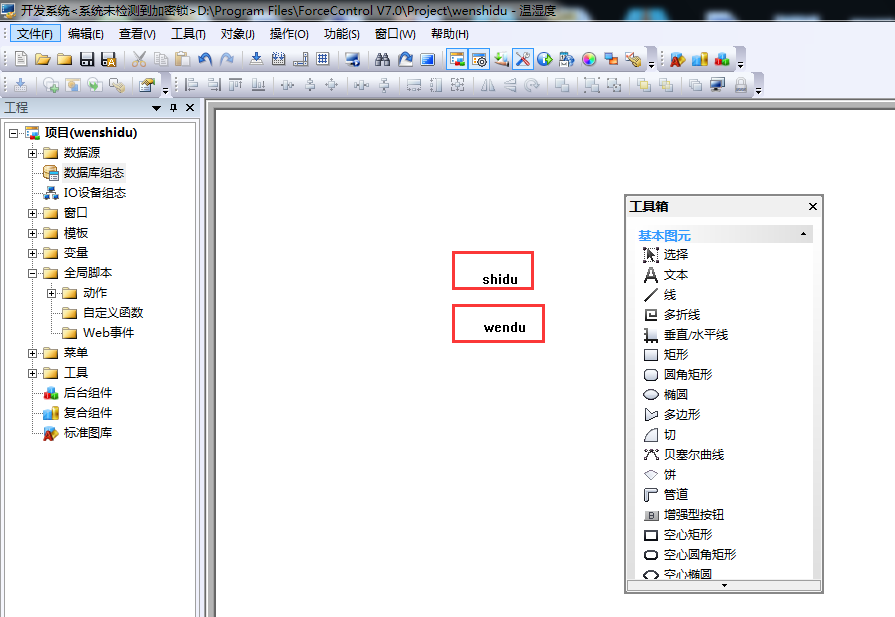The height and width of the screenshot is (617, 895).
Task: Click the binoculars find icon
Action: [x=382, y=59]
